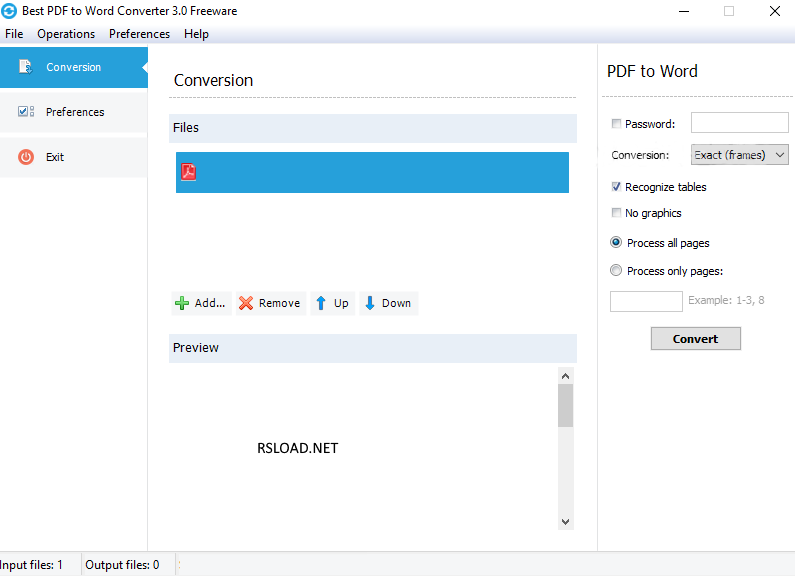Click the red X Remove icon
Image resolution: width=795 pixels, height=576 pixels.
coord(246,303)
